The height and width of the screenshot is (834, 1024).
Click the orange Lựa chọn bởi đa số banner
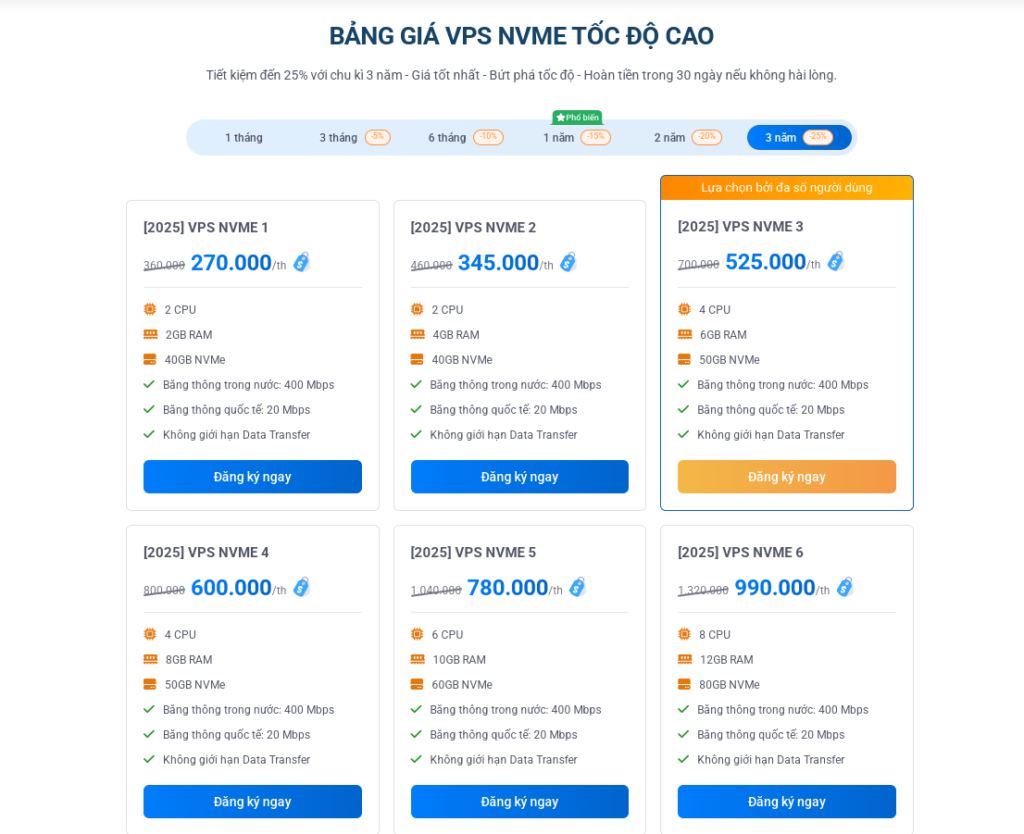click(786, 187)
